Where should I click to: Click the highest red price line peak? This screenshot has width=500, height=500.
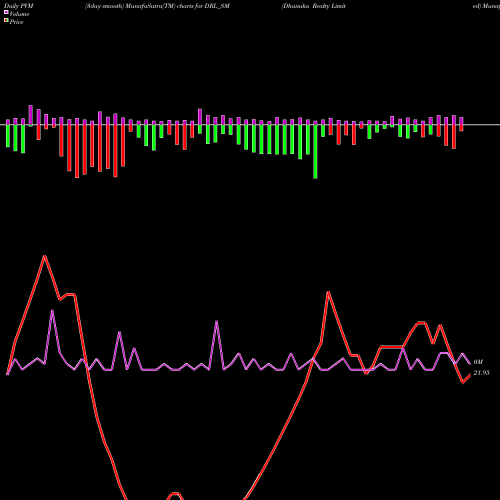(x=44, y=256)
